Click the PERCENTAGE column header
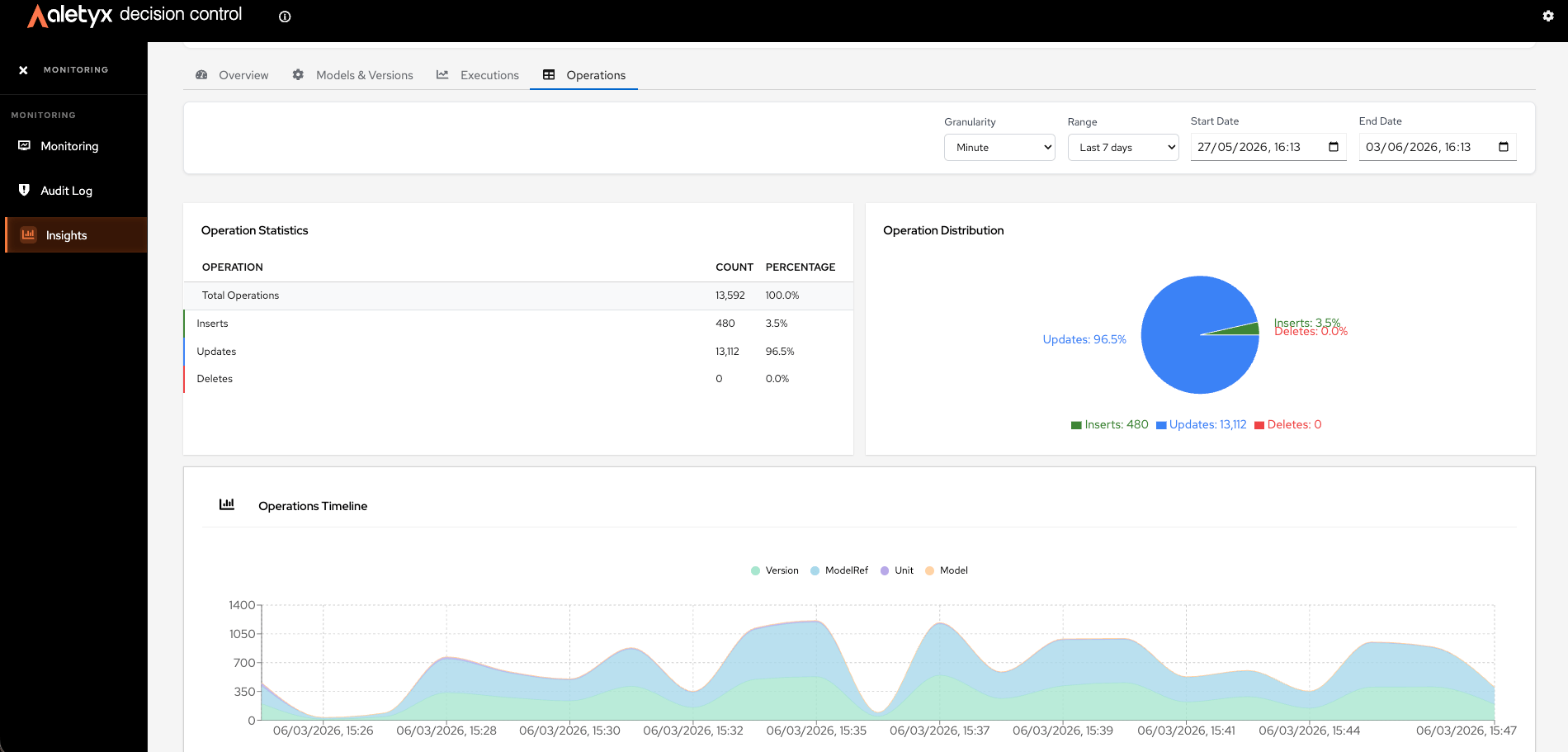Screen dimensions: 1568x752 [801, 267]
